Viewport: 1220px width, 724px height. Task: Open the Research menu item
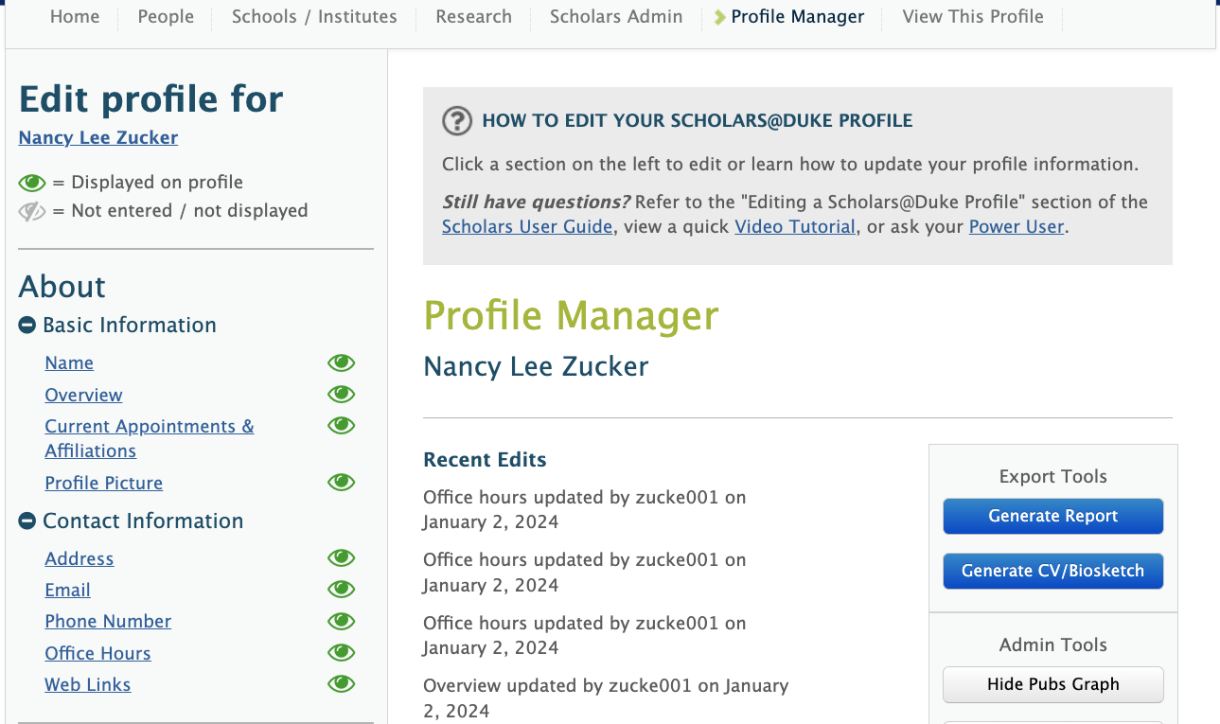(x=474, y=17)
